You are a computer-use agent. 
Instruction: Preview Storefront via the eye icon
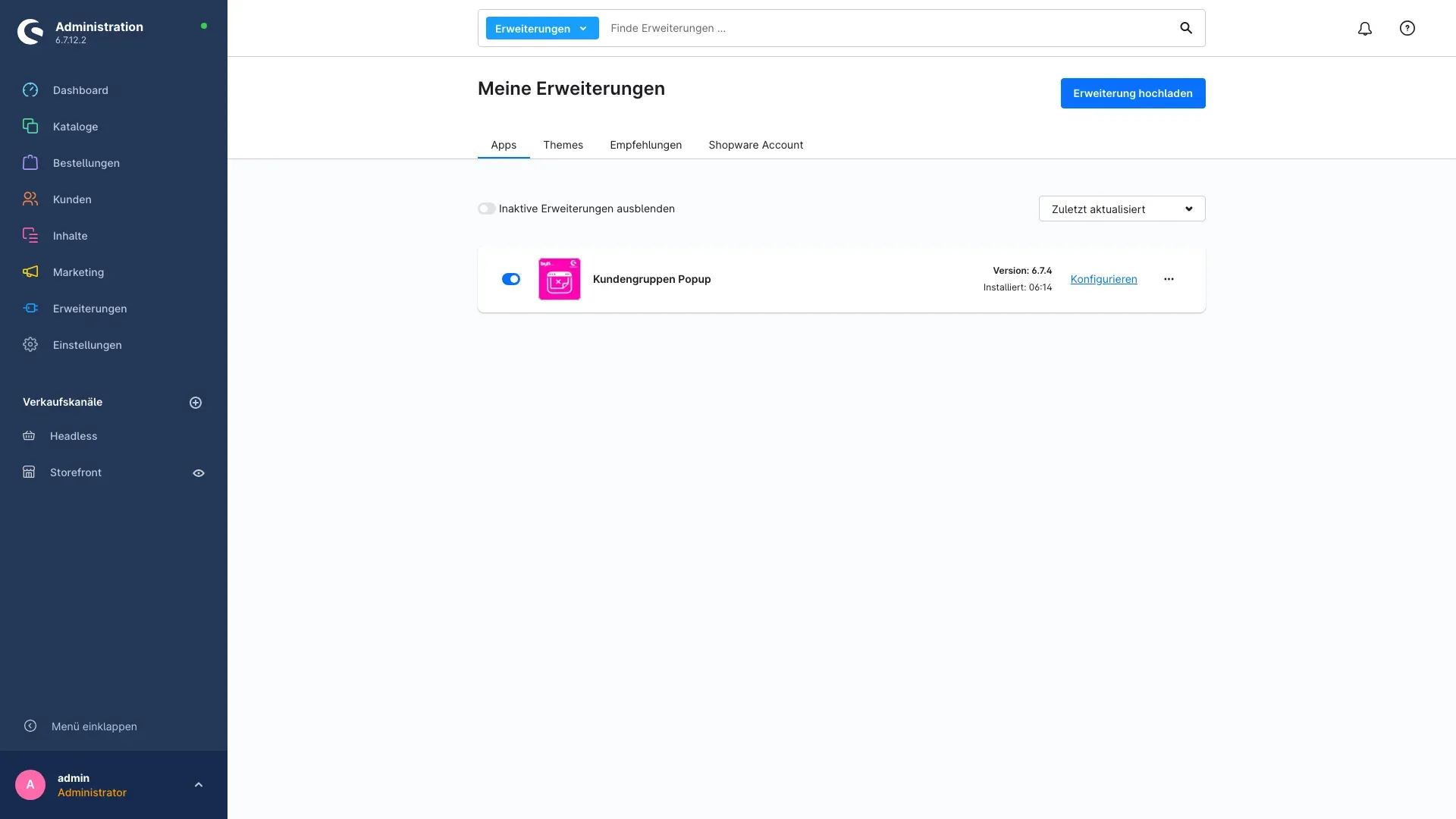point(199,473)
